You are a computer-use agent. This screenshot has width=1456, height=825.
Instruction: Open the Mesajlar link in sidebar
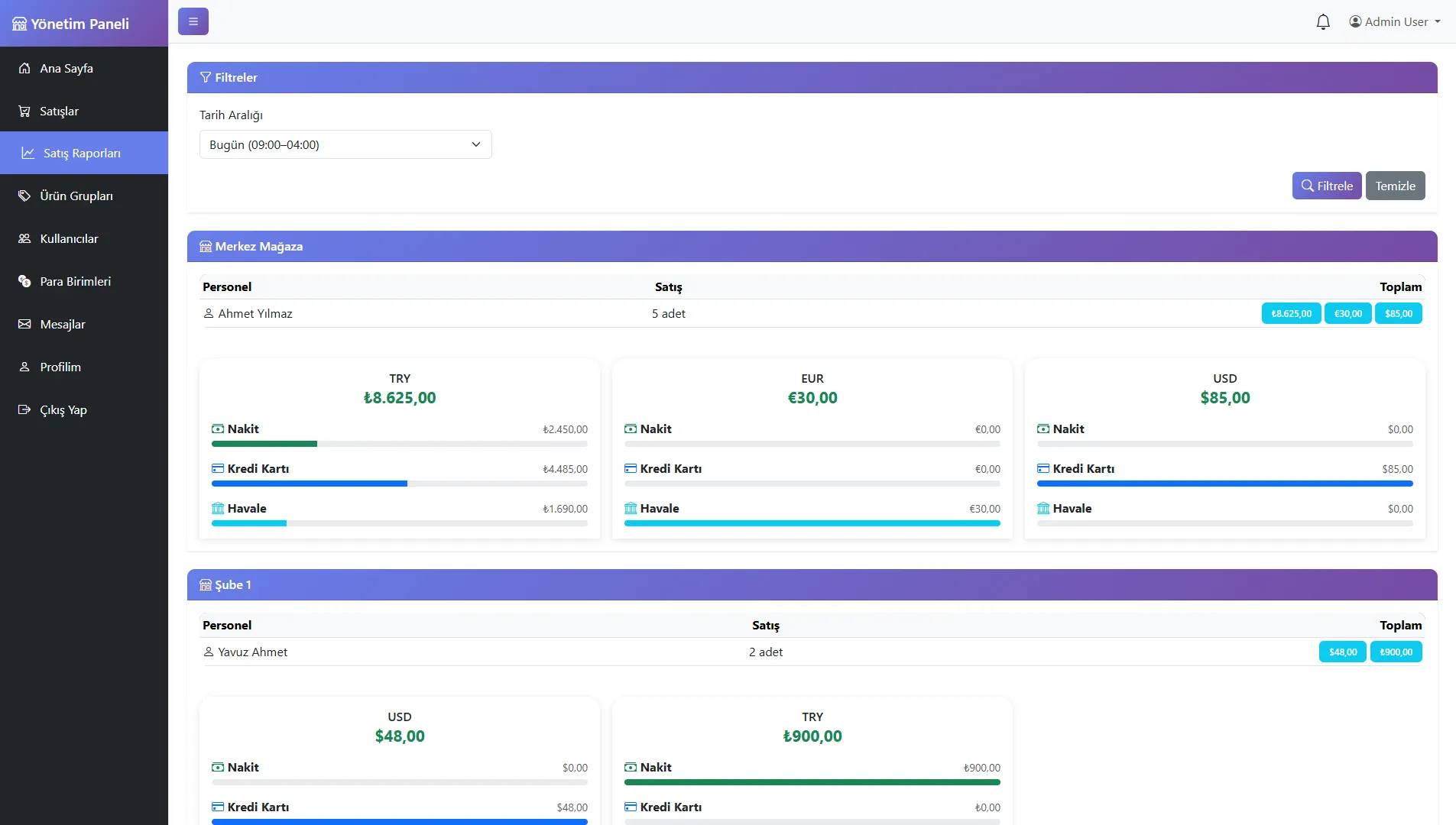click(84, 324)
